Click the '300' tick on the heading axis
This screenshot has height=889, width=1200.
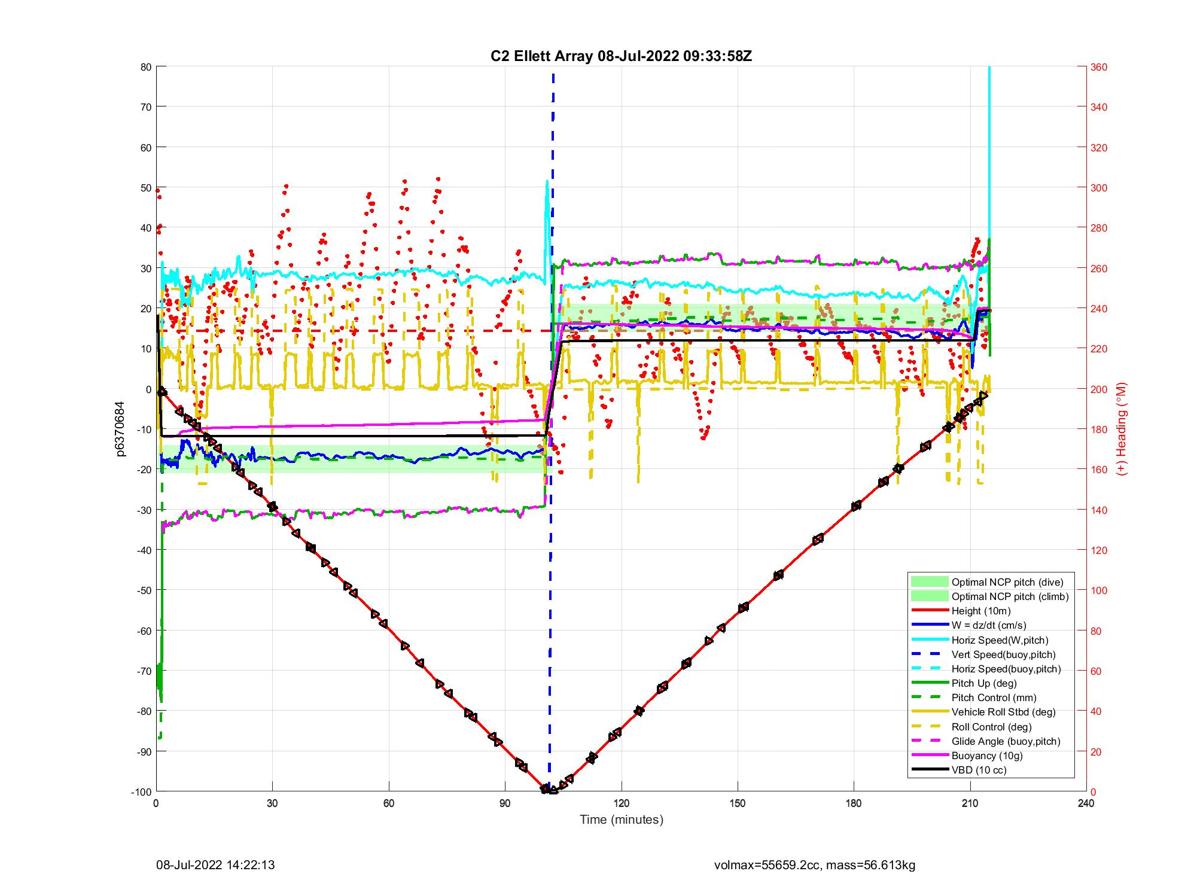click(1100, 188)
